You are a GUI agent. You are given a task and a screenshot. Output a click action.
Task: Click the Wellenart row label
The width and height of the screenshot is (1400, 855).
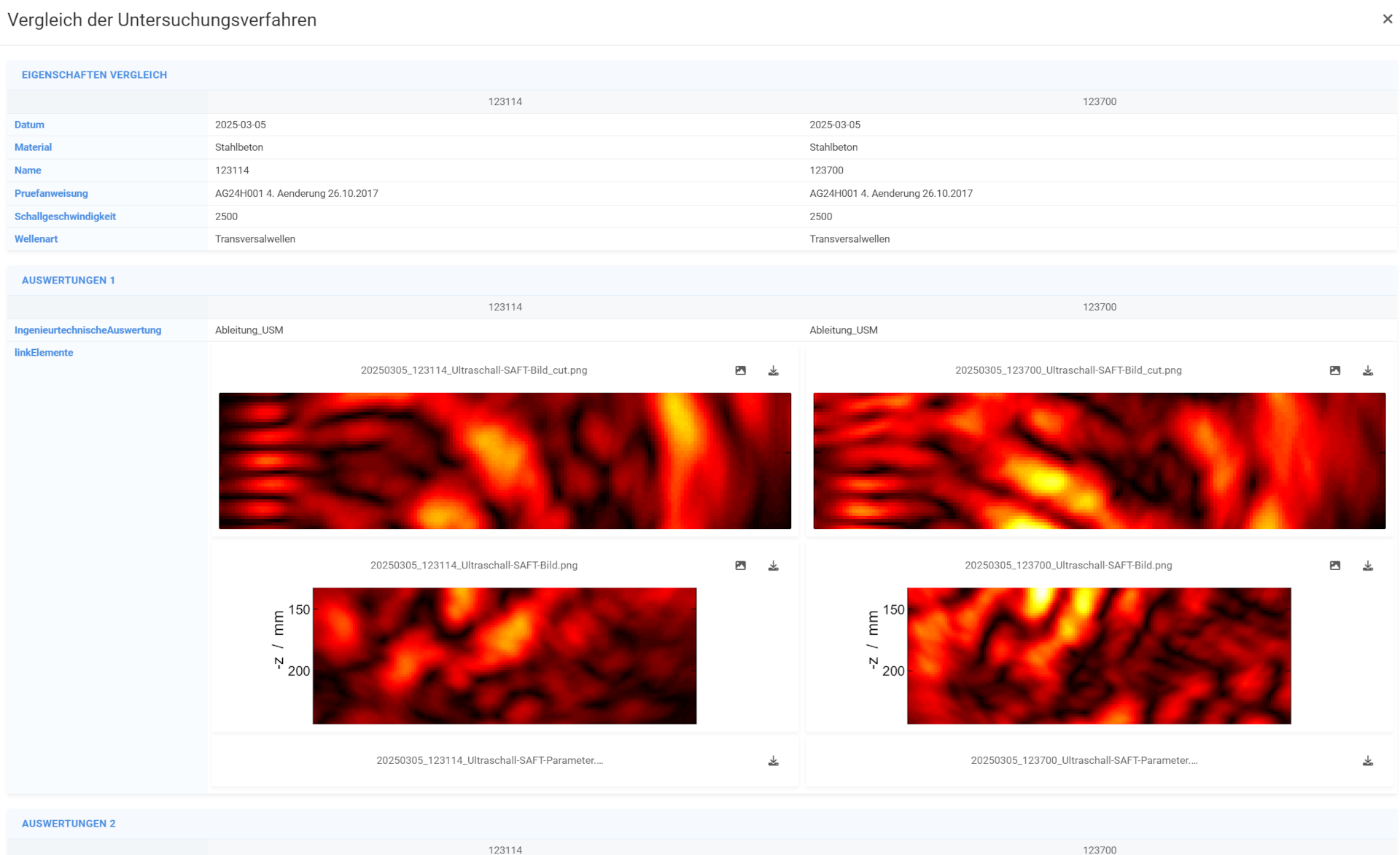pyautogui.click(x=36, y=238)
